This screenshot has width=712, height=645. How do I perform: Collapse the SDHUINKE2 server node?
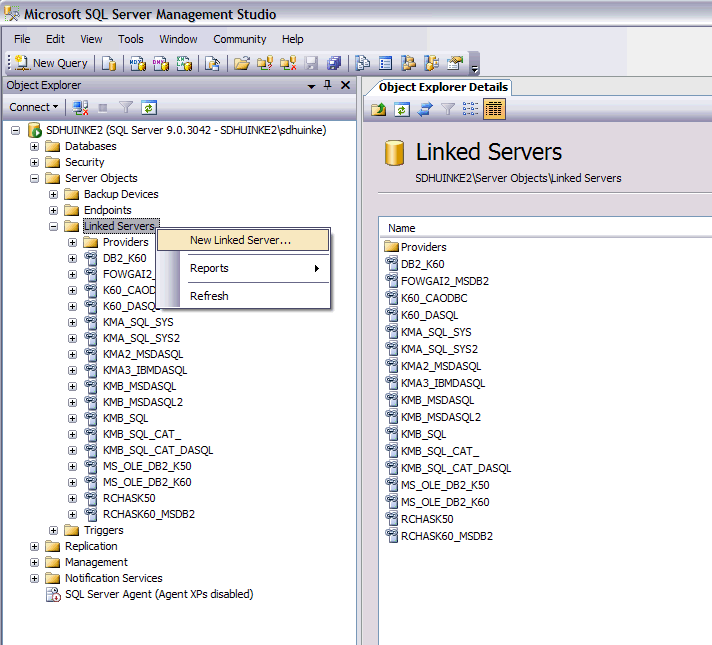pyautogui.click(x=15, y=130)
